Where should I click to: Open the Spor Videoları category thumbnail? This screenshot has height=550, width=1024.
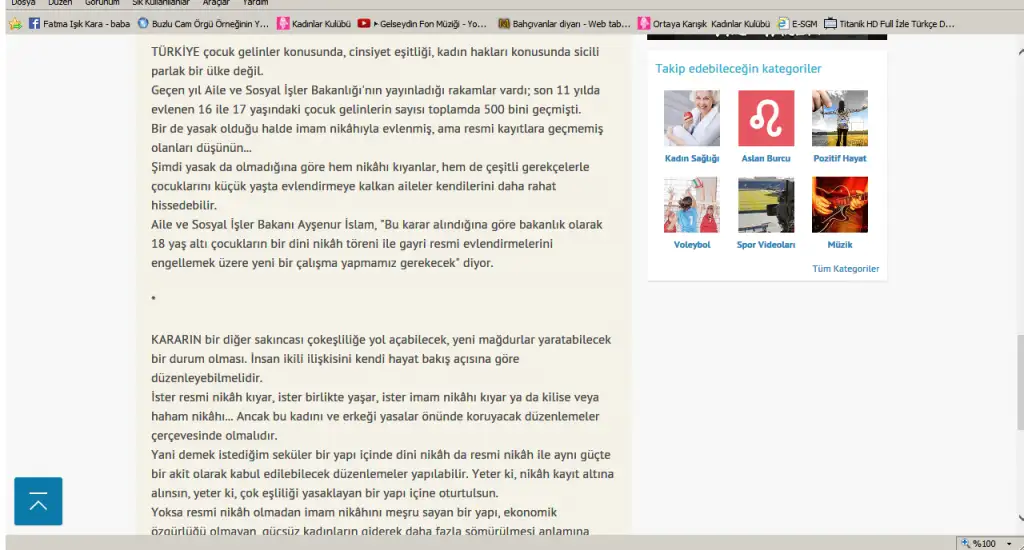point(766,204)
